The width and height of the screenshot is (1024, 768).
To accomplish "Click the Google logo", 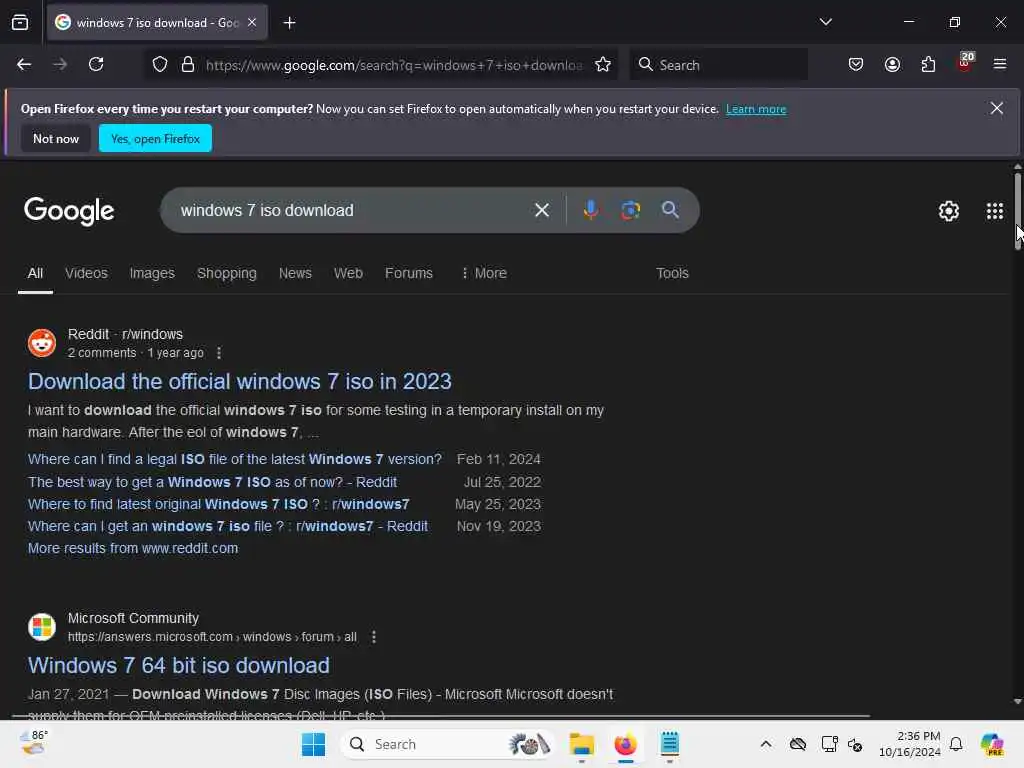I will pyautogui.click(x=69, y=210).
